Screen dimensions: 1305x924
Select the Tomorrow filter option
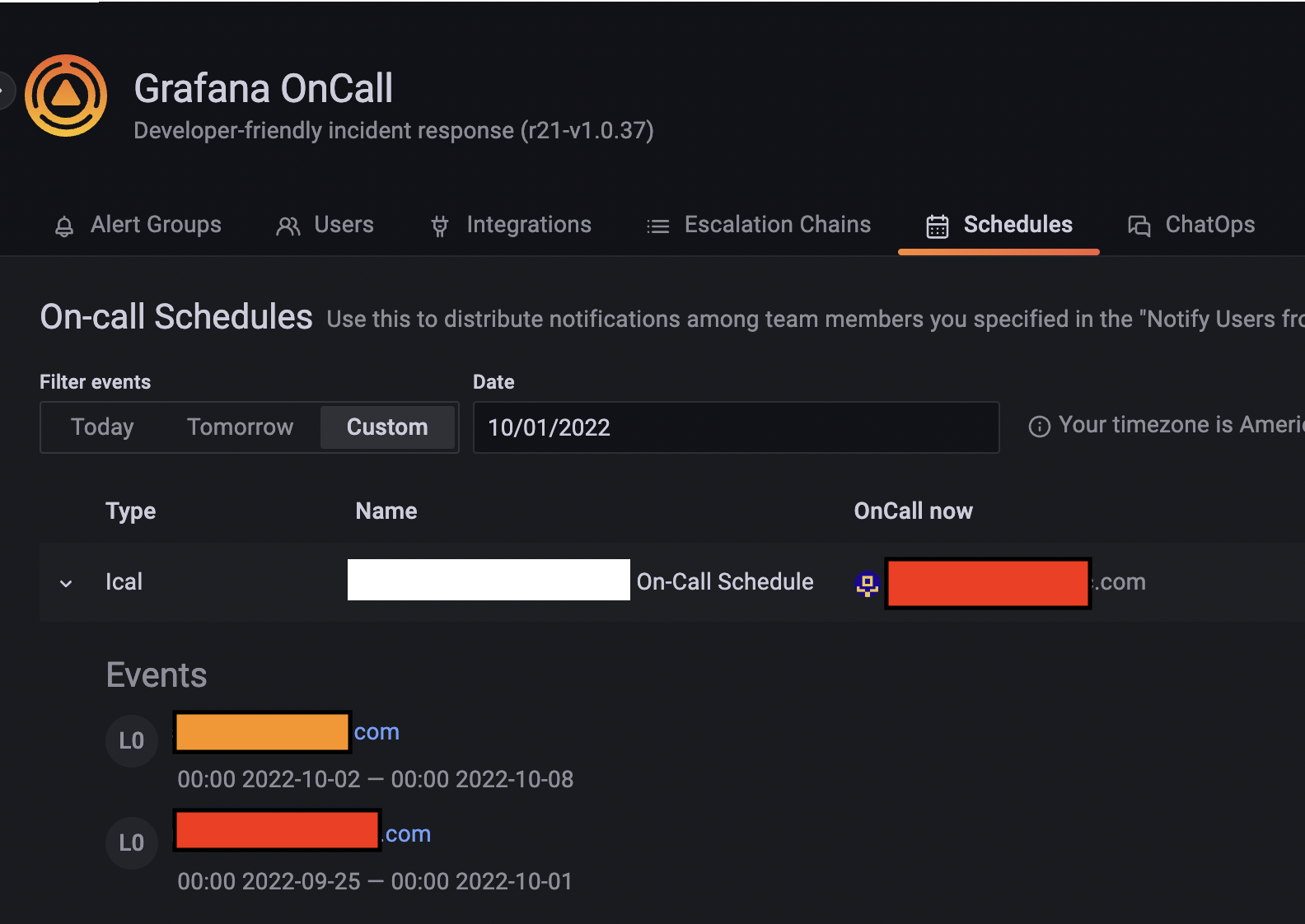(x=240, y=427)
